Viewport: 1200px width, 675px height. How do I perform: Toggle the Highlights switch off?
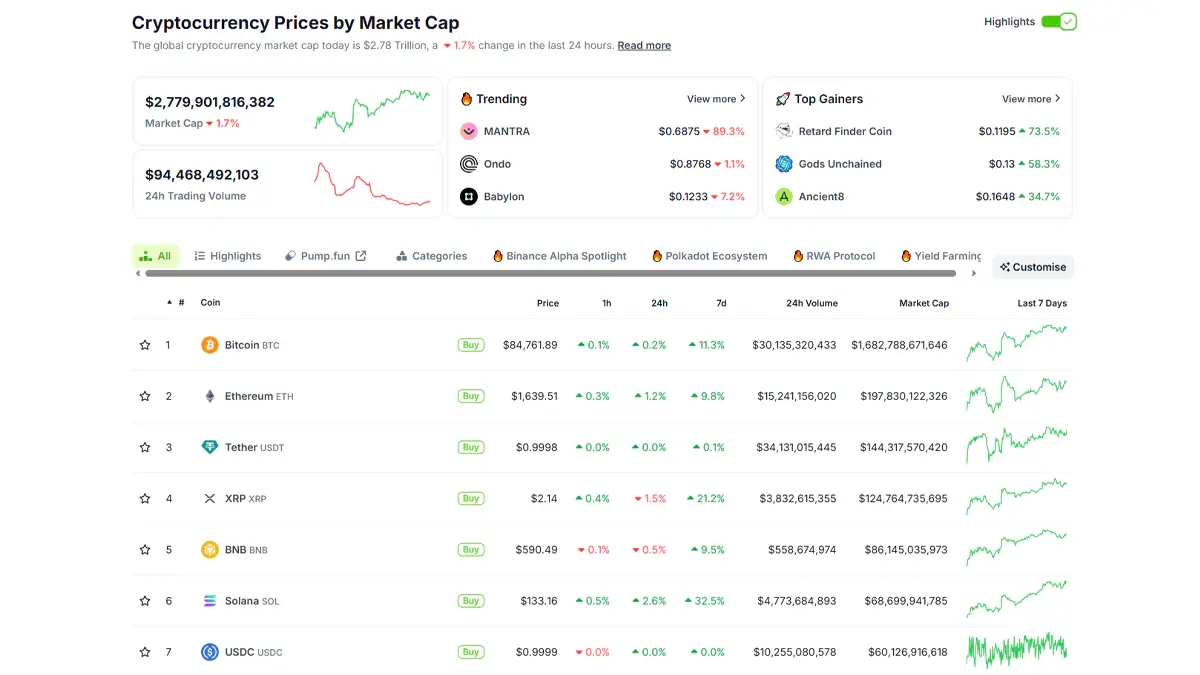(x=1058, y=21)
